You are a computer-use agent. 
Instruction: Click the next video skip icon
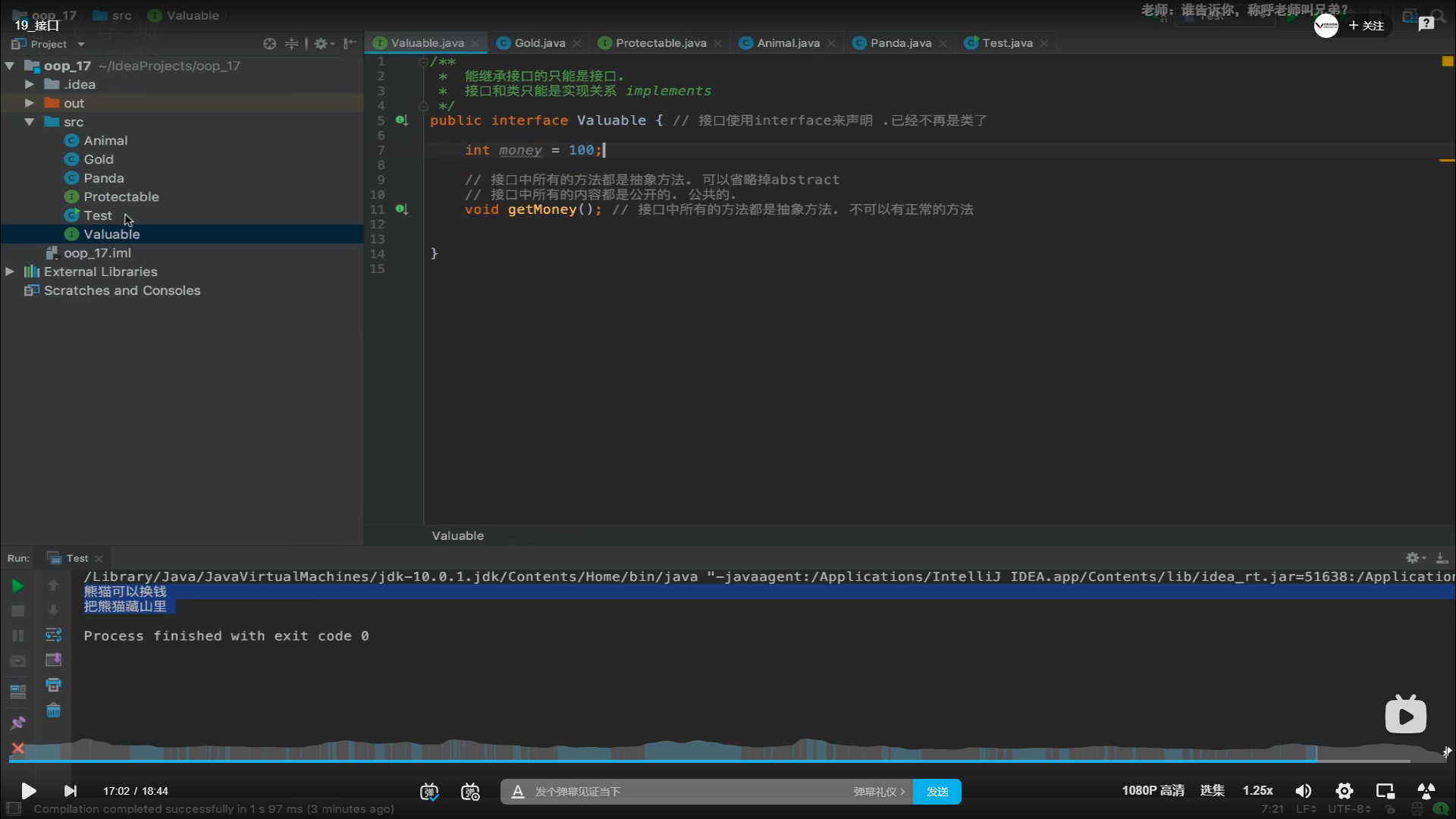point(70,791)
